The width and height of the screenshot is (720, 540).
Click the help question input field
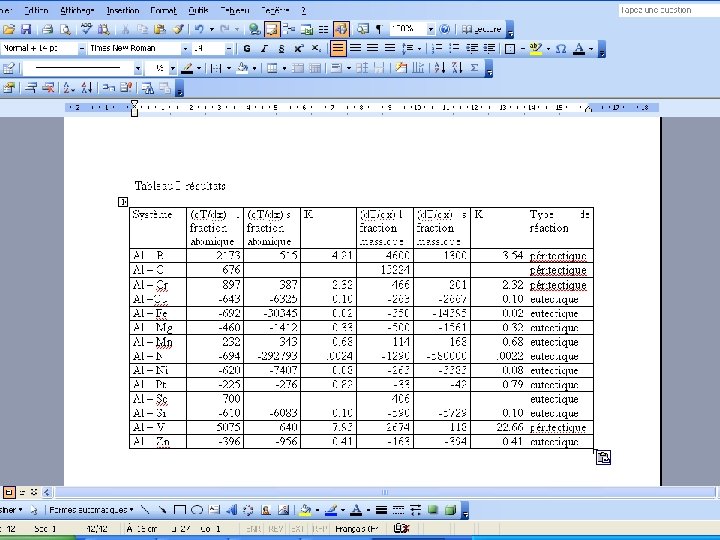669,10
